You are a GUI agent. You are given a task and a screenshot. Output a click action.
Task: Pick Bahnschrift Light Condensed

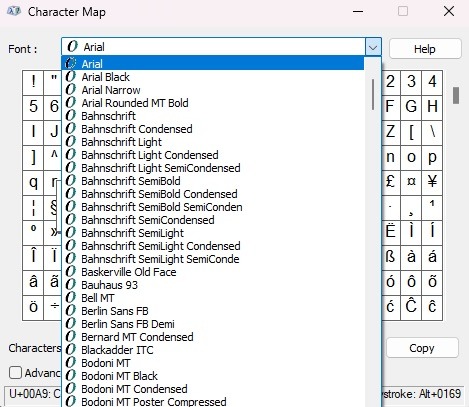click(x=213, y=155)
